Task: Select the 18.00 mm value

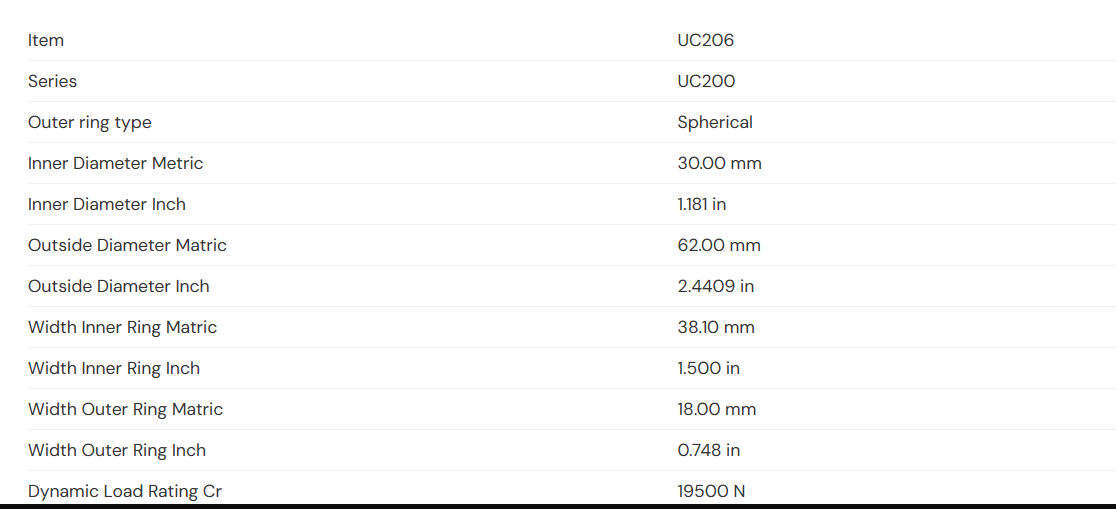Action: 717,409
